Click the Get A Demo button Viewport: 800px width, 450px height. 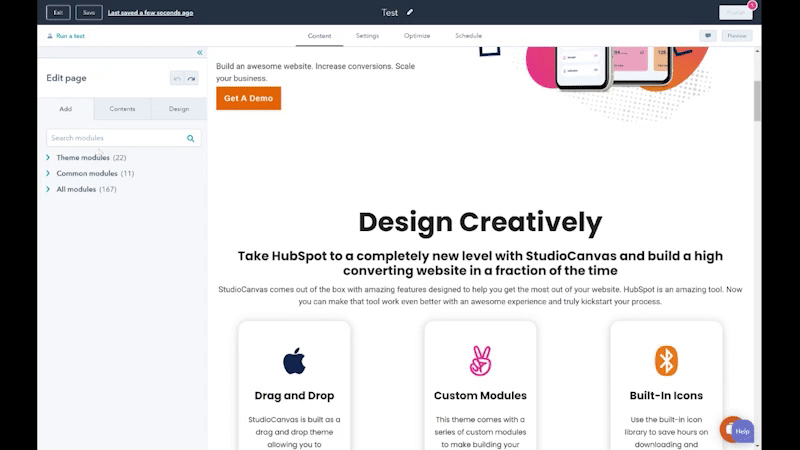pyautogui.click(x=248, y=98)
